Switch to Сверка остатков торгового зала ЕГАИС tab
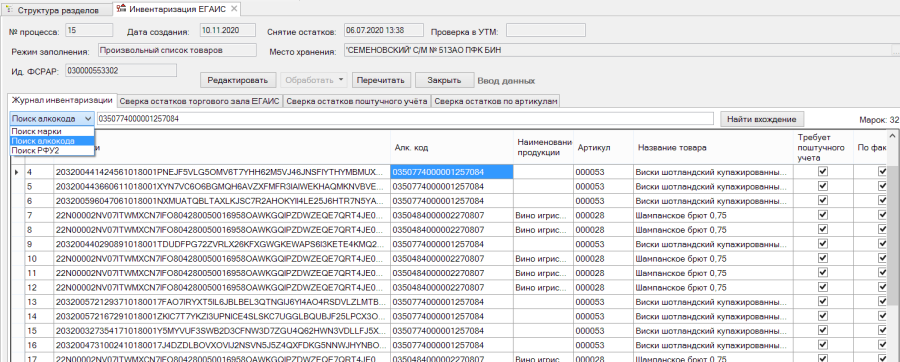Viewport: 900px width, 362px height. pos(200,102)
